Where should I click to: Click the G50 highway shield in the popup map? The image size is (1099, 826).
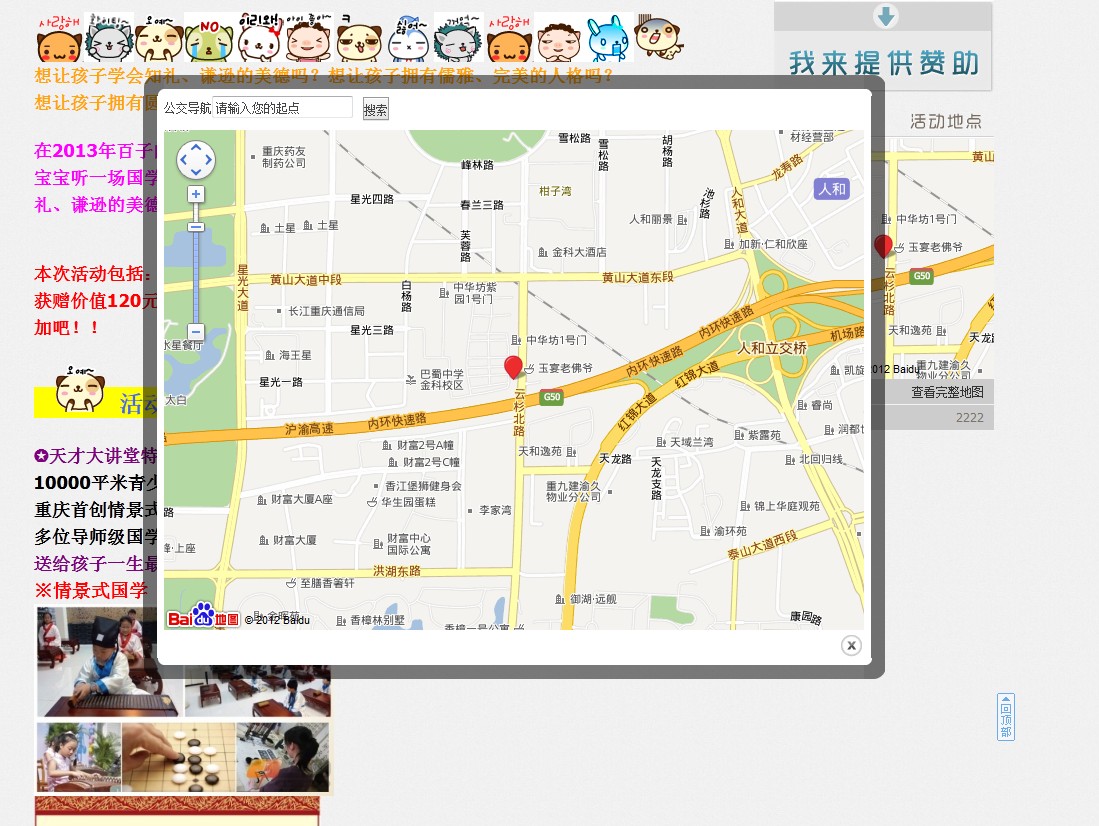coord(552,397)
